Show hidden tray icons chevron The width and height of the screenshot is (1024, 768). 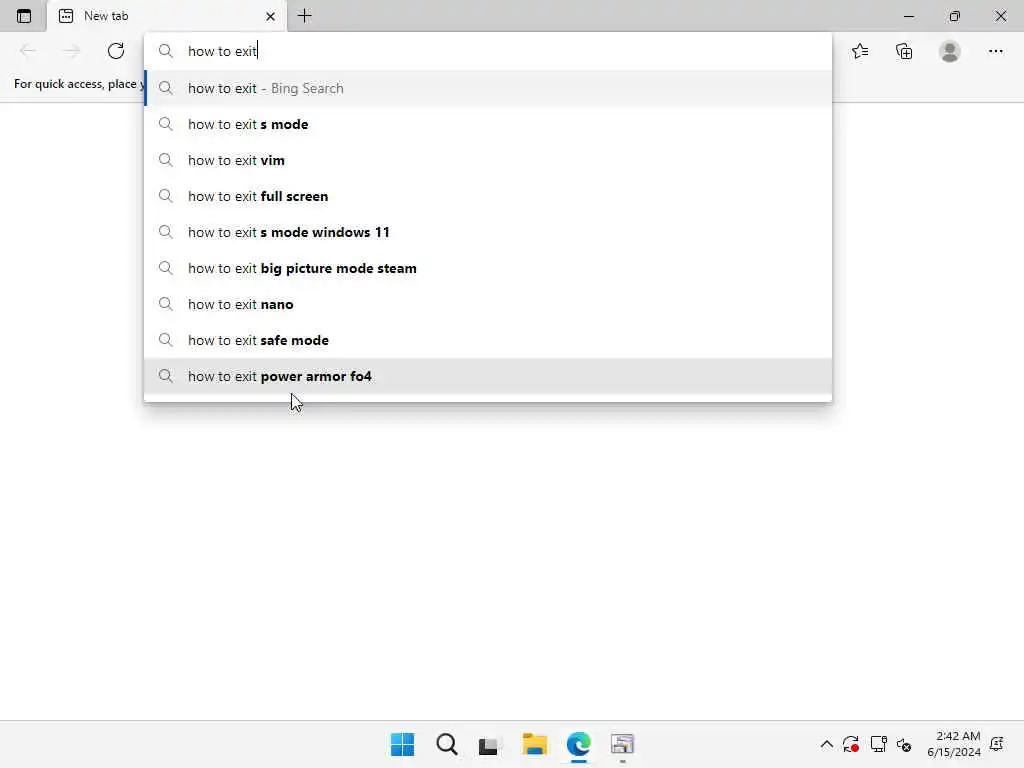pyautogui.click(x=826, y=744)
